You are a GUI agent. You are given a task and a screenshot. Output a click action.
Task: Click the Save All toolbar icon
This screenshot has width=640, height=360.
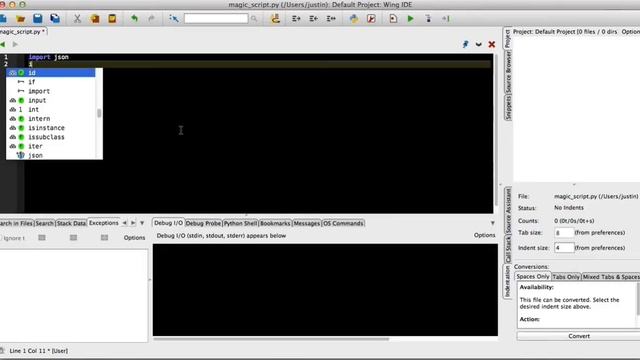click(x=55, y=18)
